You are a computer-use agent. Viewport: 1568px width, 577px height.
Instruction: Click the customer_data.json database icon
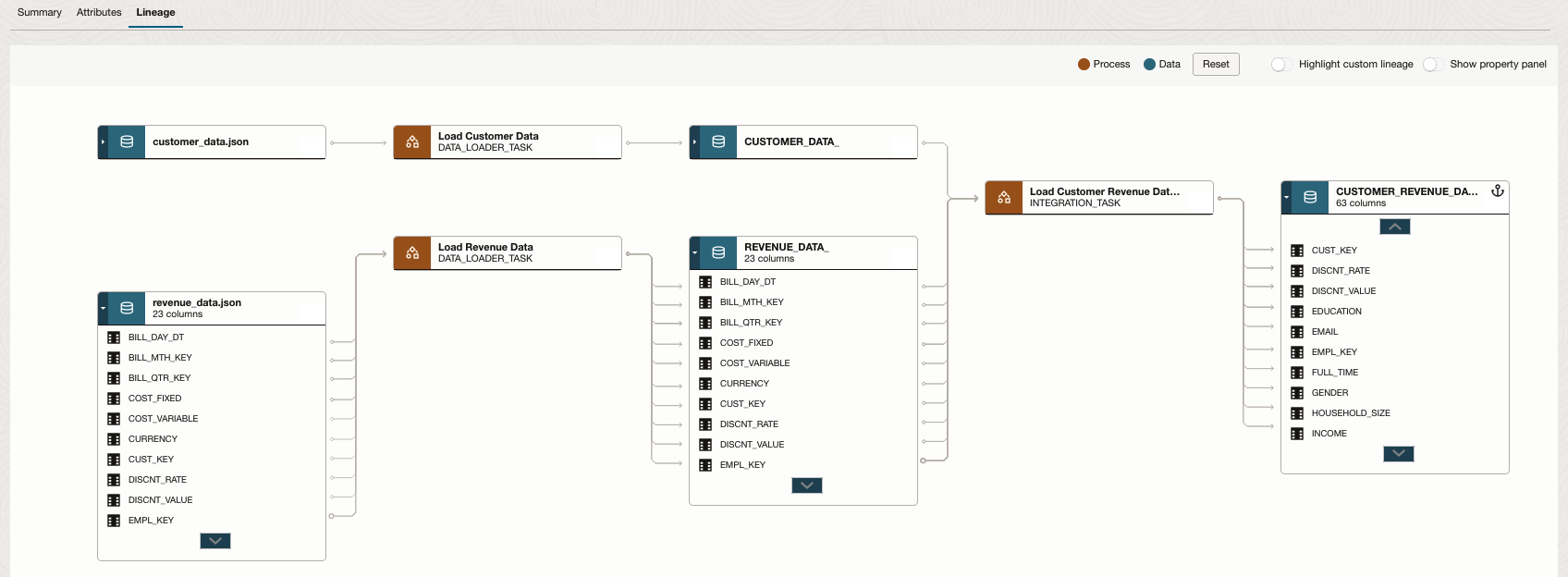[x=127, y=142]
